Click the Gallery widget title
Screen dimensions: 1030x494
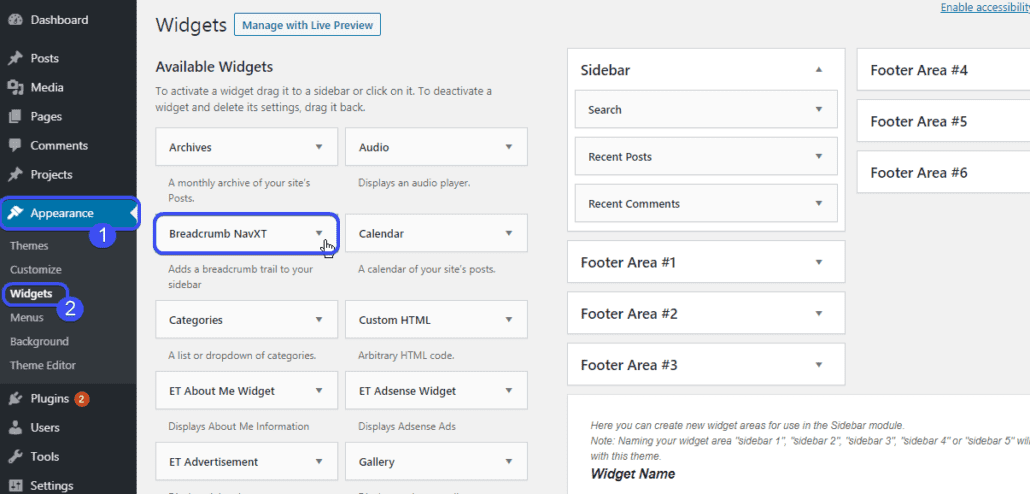click(376, 461)
